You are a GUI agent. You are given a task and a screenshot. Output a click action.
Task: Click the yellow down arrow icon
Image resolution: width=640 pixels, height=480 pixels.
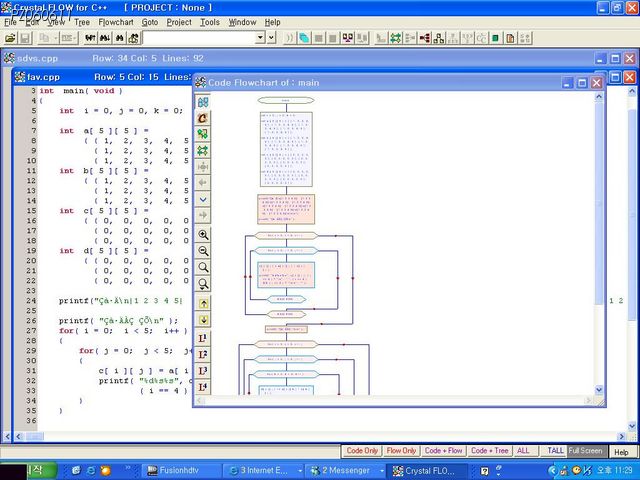tap(203, 320)
